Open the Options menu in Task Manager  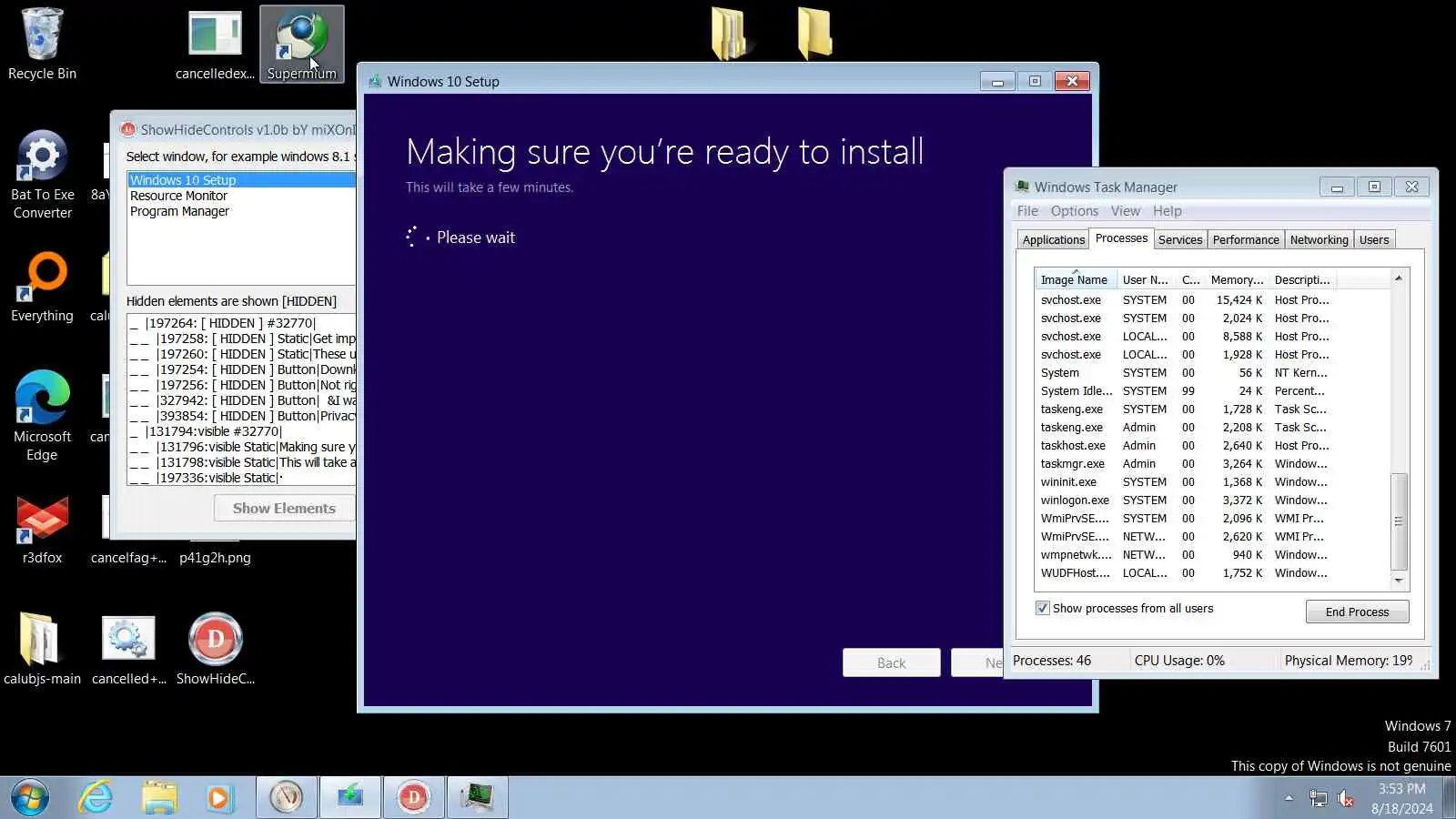click(x=1075, y=211)
